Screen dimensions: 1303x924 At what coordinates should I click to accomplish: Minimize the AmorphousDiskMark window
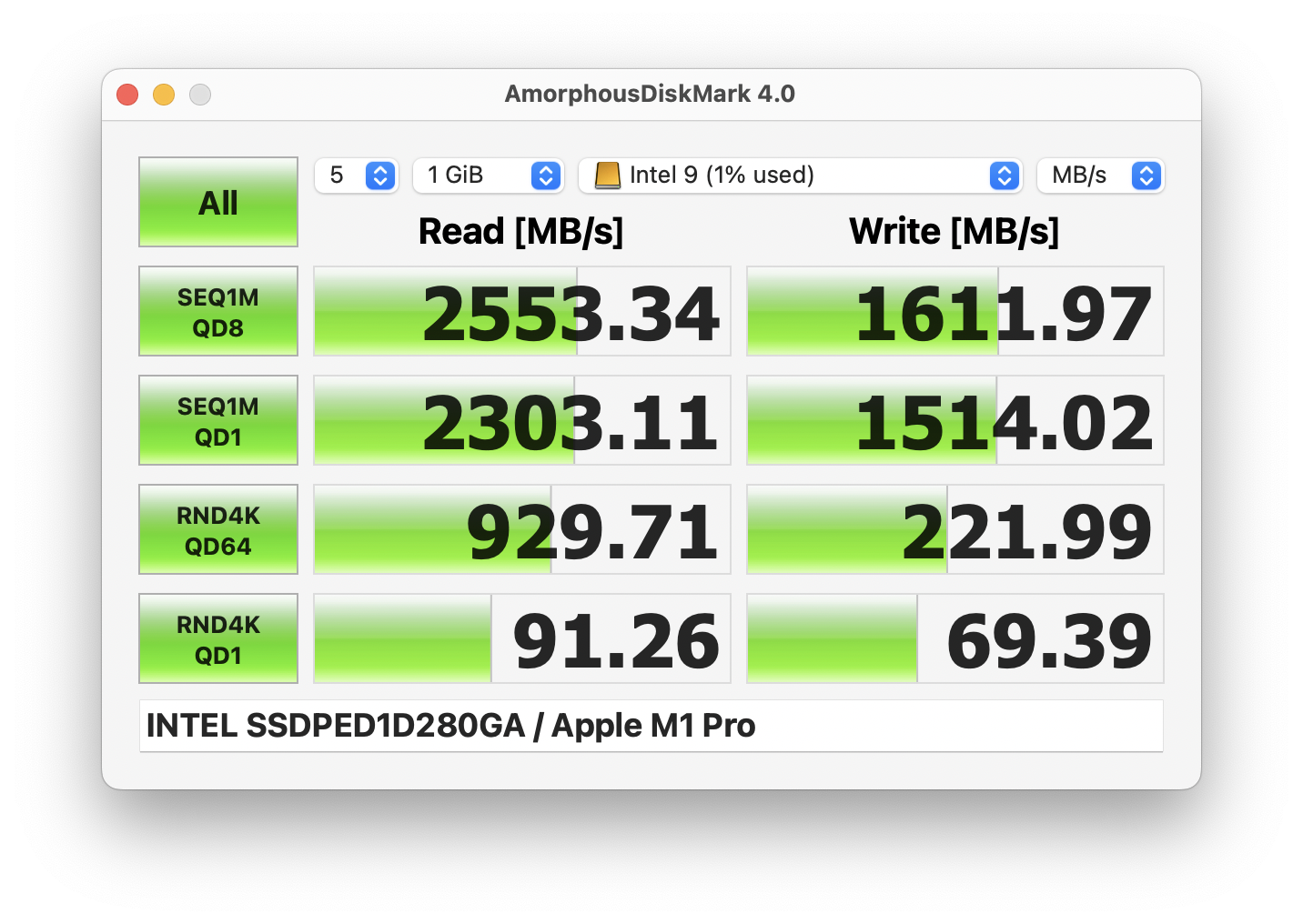164,95
